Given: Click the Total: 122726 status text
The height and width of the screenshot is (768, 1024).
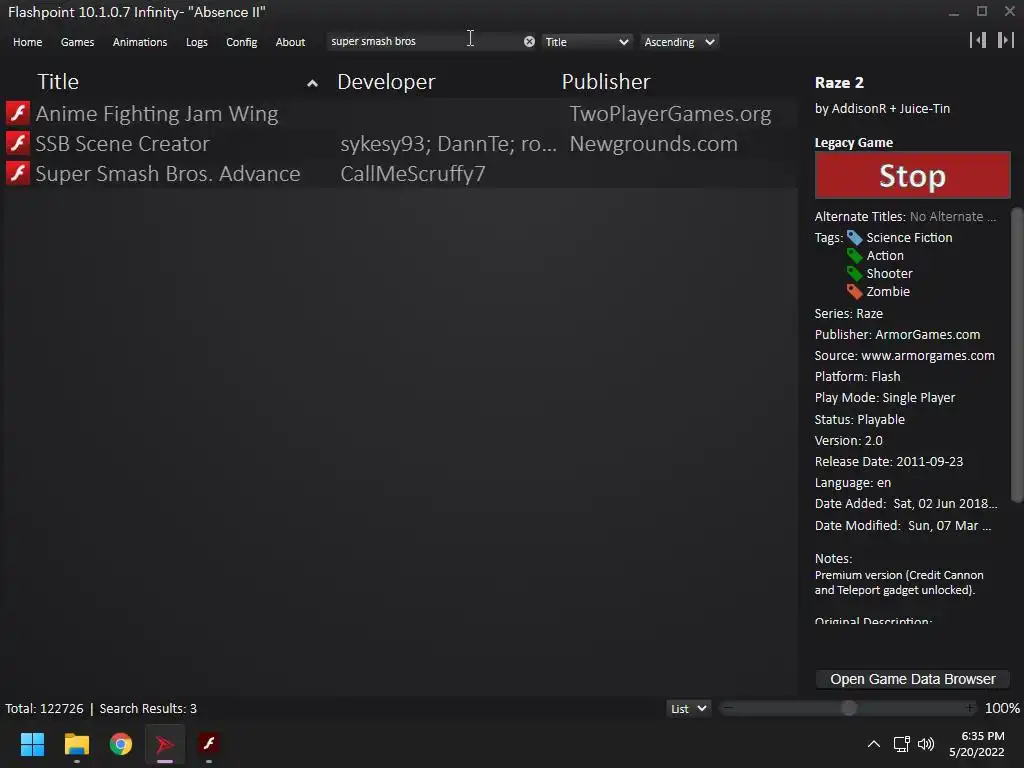Looking at the screenshot, I should tap(44, 709).
